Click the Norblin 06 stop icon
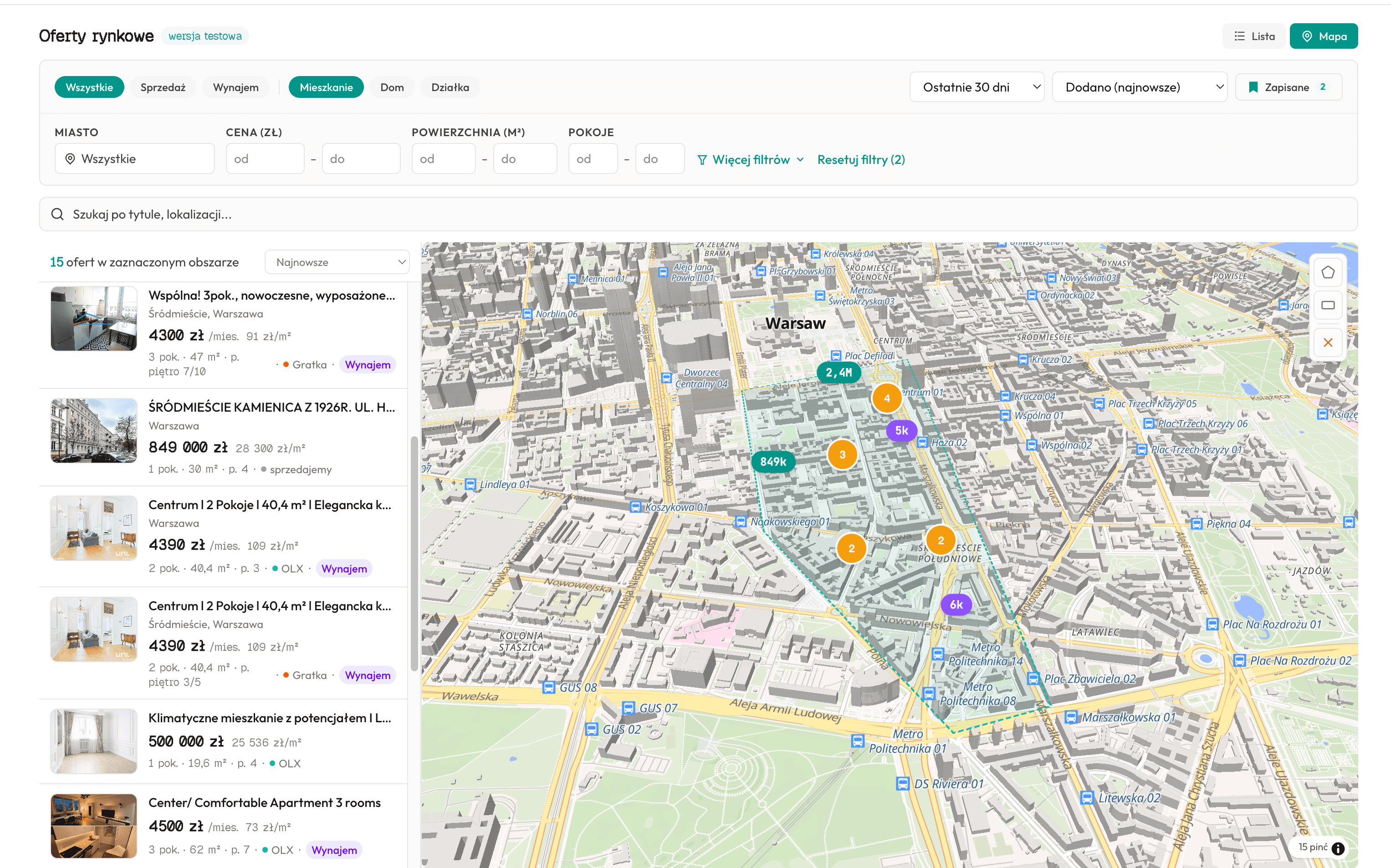This screenshot has width=1391, height=868. pos(527,314)
